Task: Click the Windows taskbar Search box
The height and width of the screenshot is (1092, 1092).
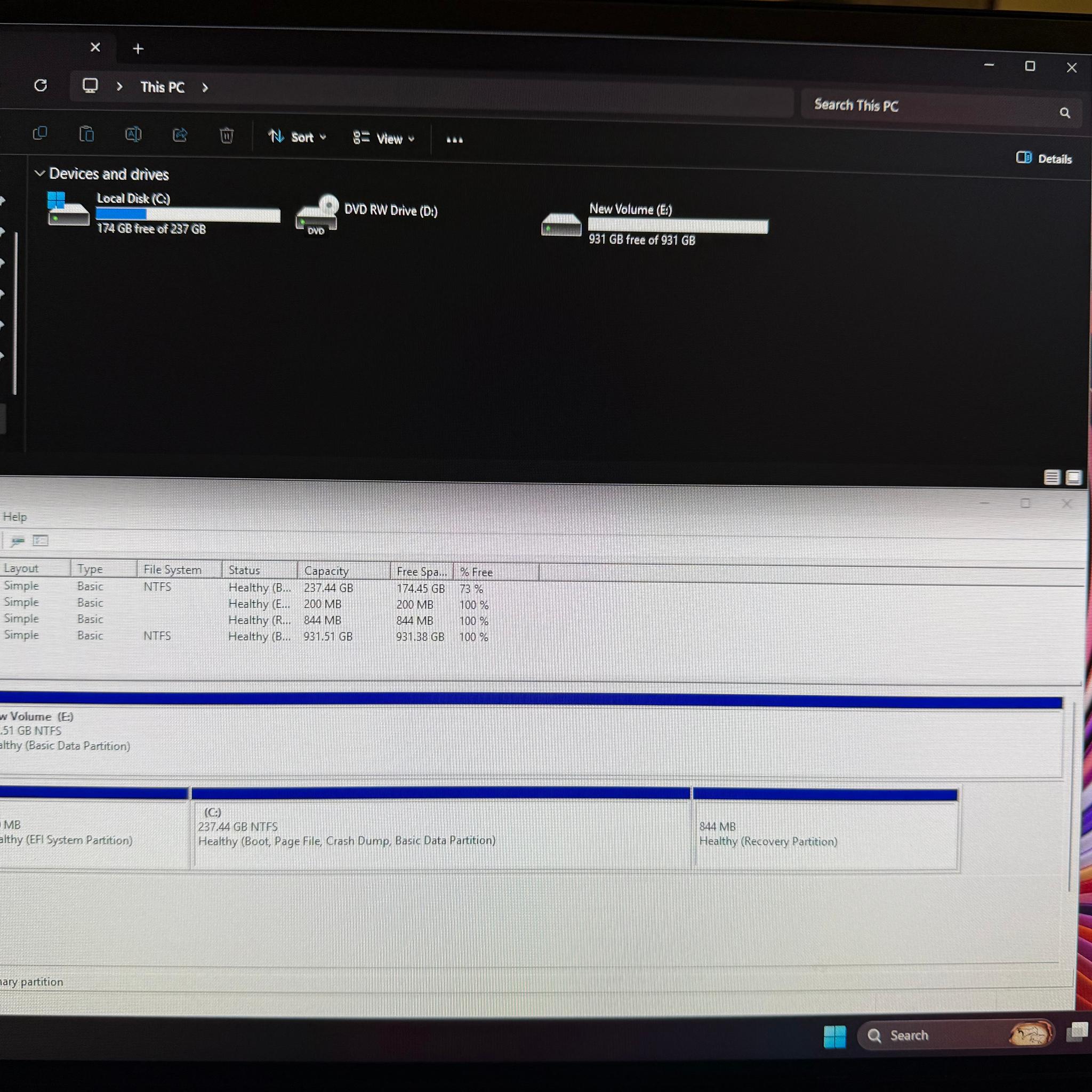Action: coord(955,1035)
